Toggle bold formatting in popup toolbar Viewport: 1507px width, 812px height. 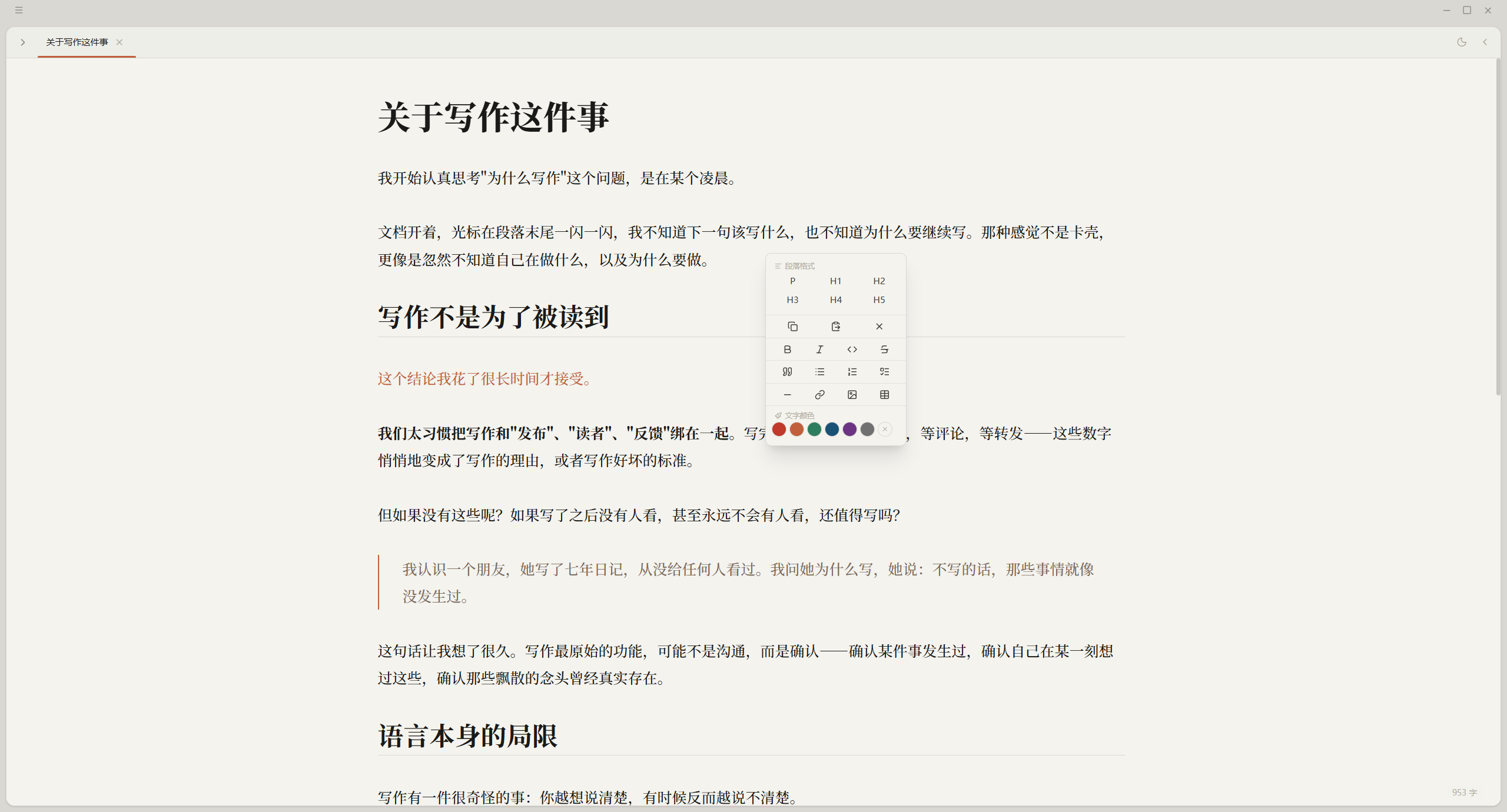[x=787, y=350]
